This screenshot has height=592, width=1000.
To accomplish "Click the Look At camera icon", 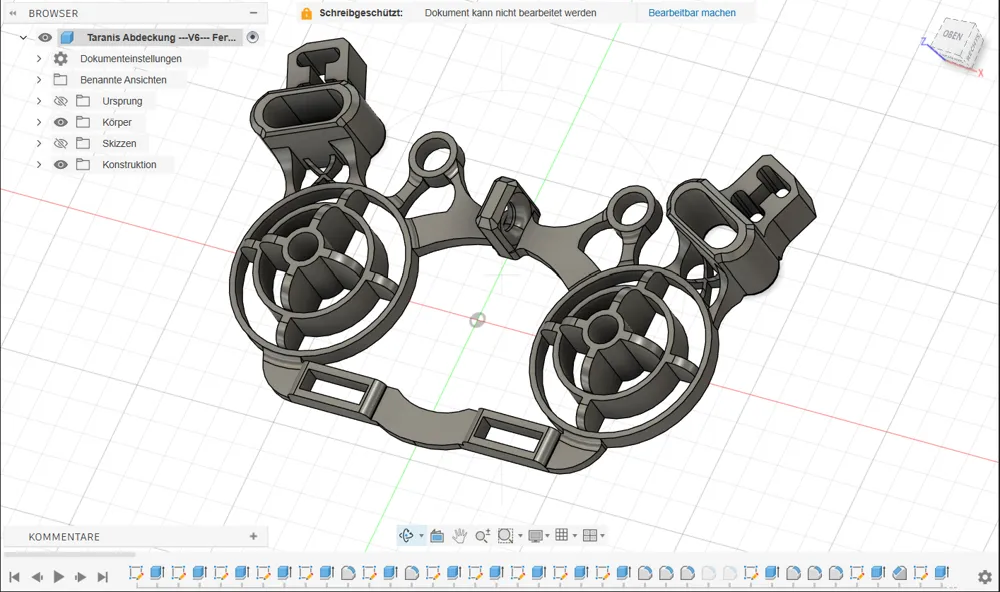I will pyautogui.click(x=437, y=536).
